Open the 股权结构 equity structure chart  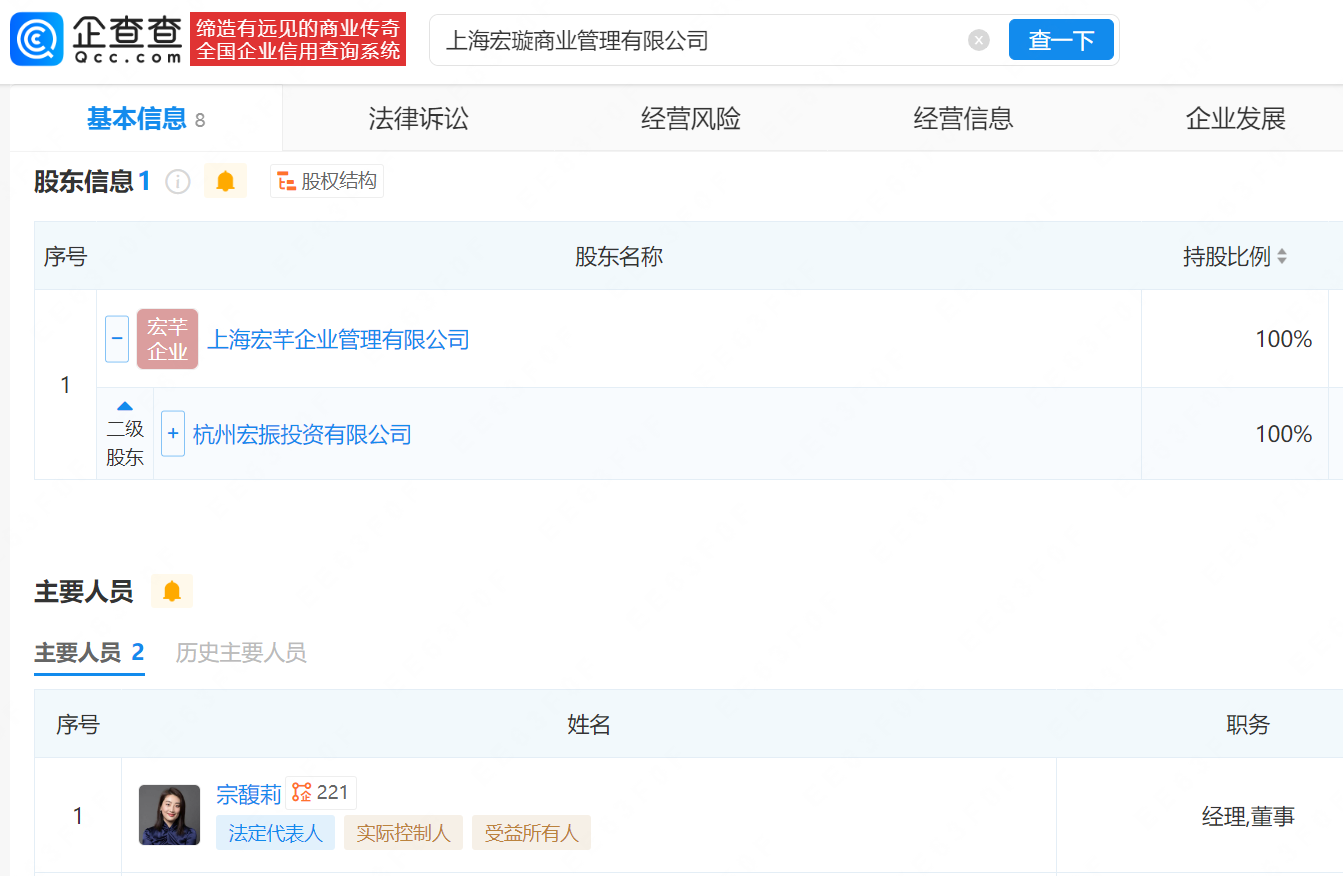(327, 181)
